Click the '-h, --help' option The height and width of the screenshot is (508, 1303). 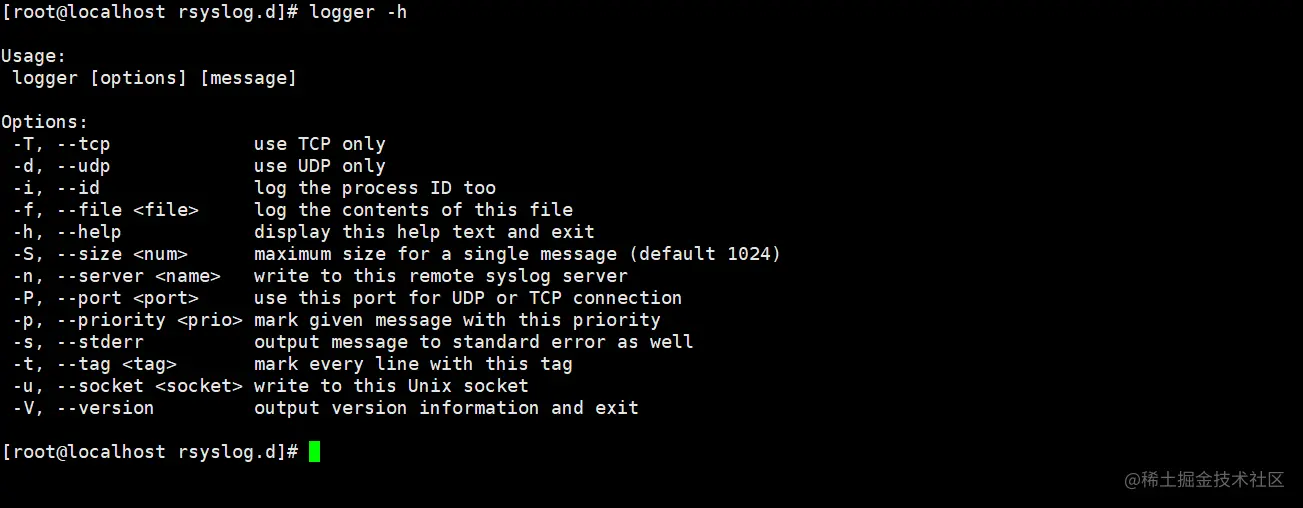[67, 232]
